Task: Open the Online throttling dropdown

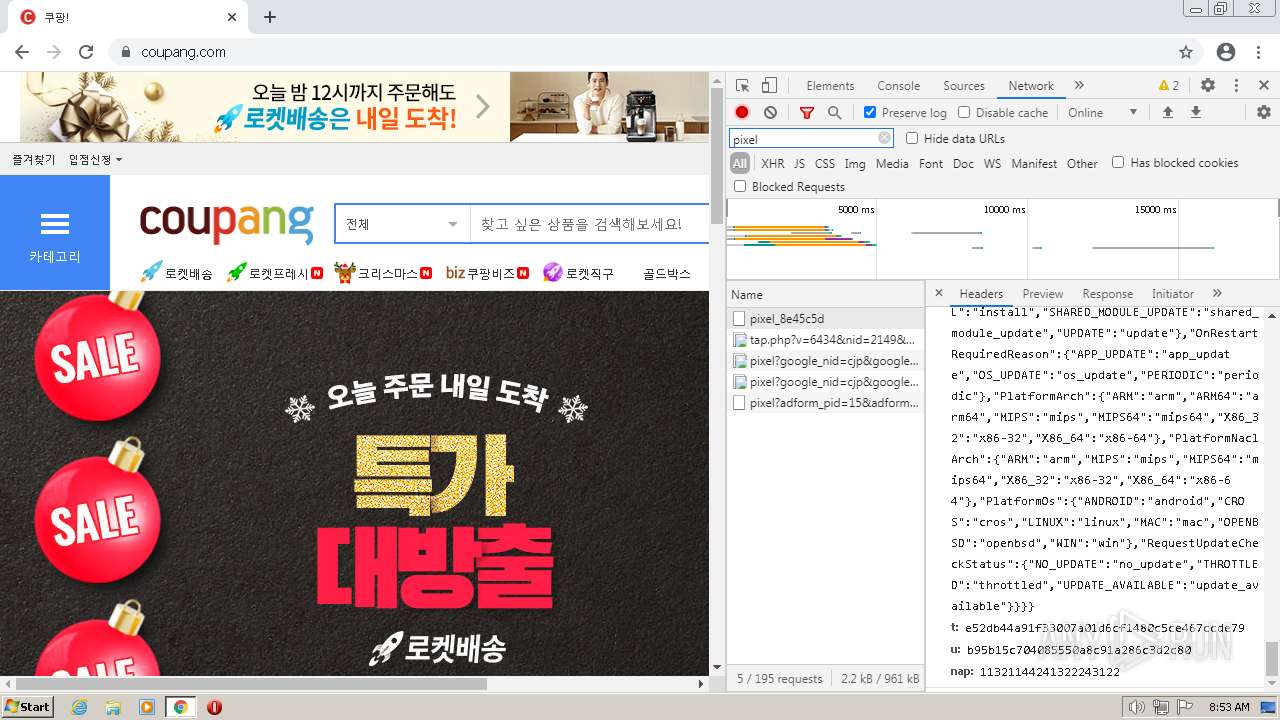Action: tap(1103, 112)
